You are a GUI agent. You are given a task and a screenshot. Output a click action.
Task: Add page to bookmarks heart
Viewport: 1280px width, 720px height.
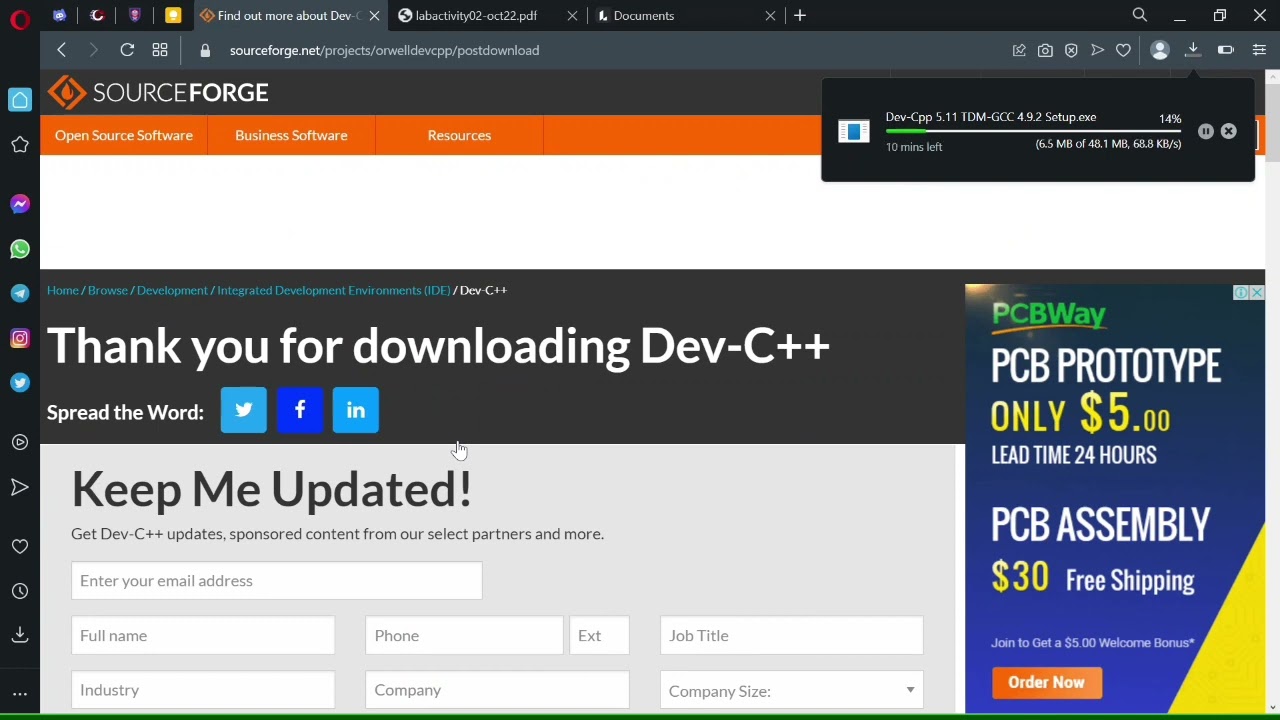pyautogui.click(x=1123, y=50)
